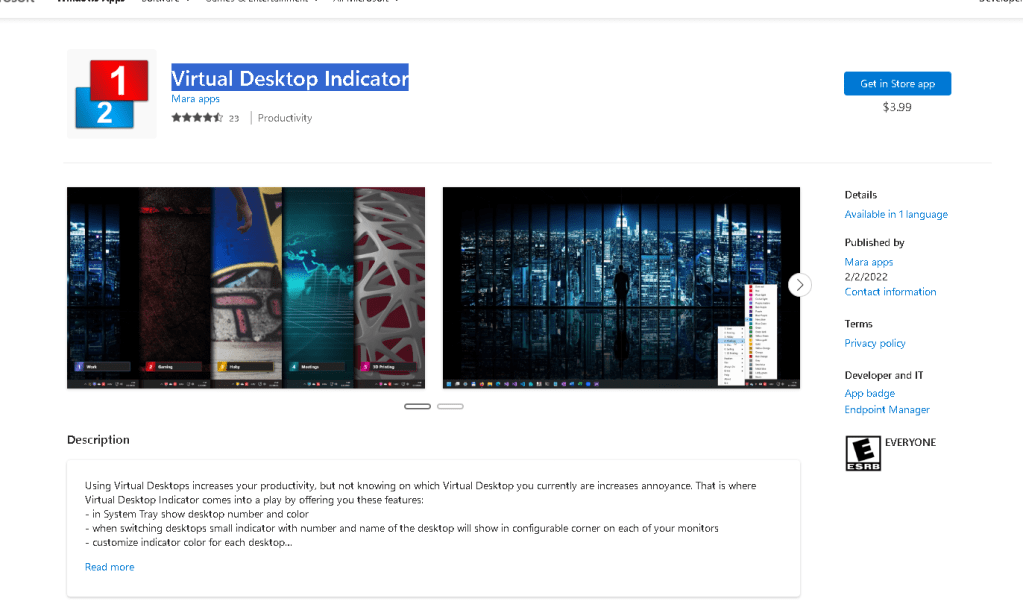Screen dimensions: 1023x613
Task: Open the five-desktops wallpaper screenshot
Action: pyautogui.click(x=246, y=288)
